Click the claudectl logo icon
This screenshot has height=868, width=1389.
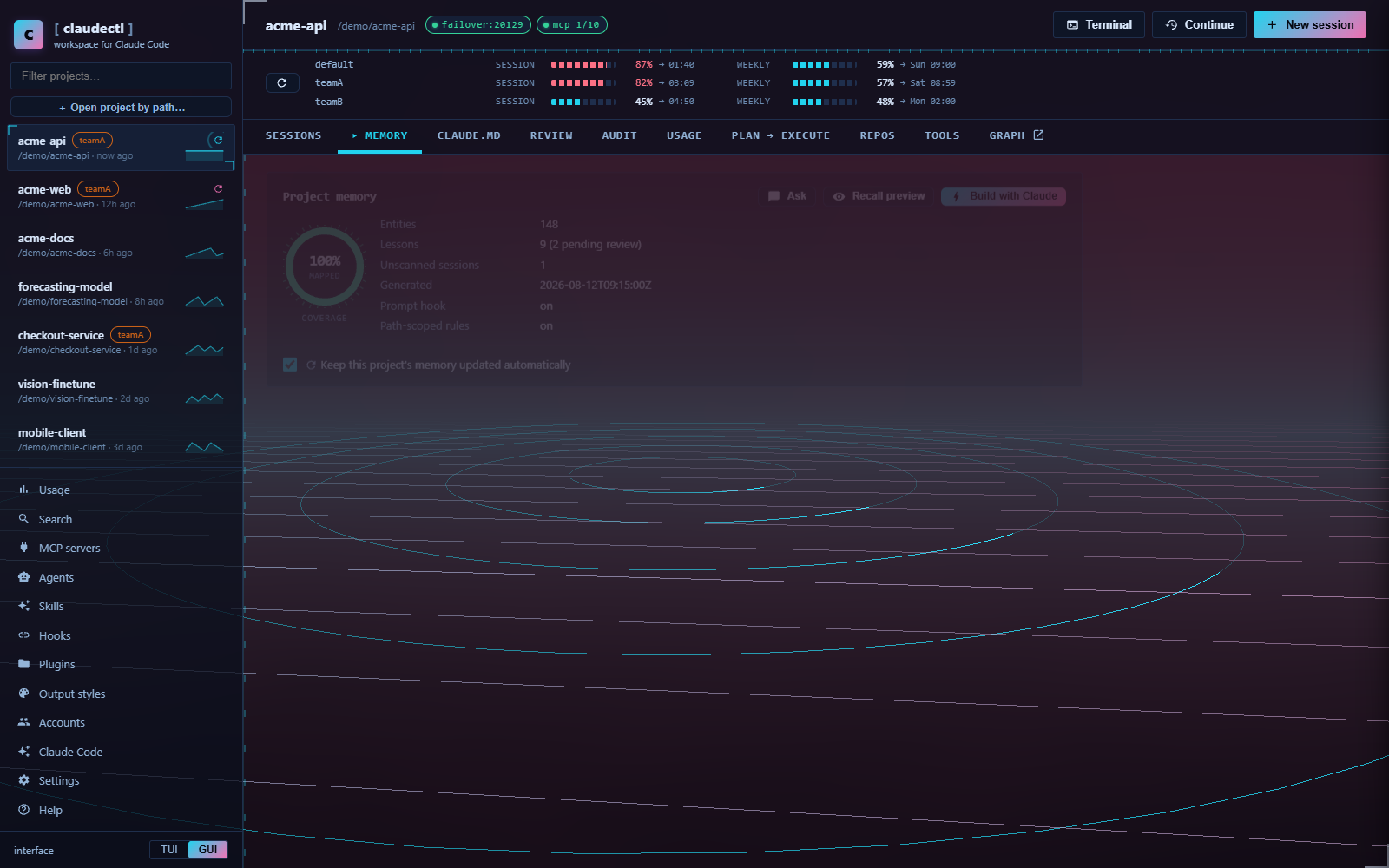click(29, 35)
